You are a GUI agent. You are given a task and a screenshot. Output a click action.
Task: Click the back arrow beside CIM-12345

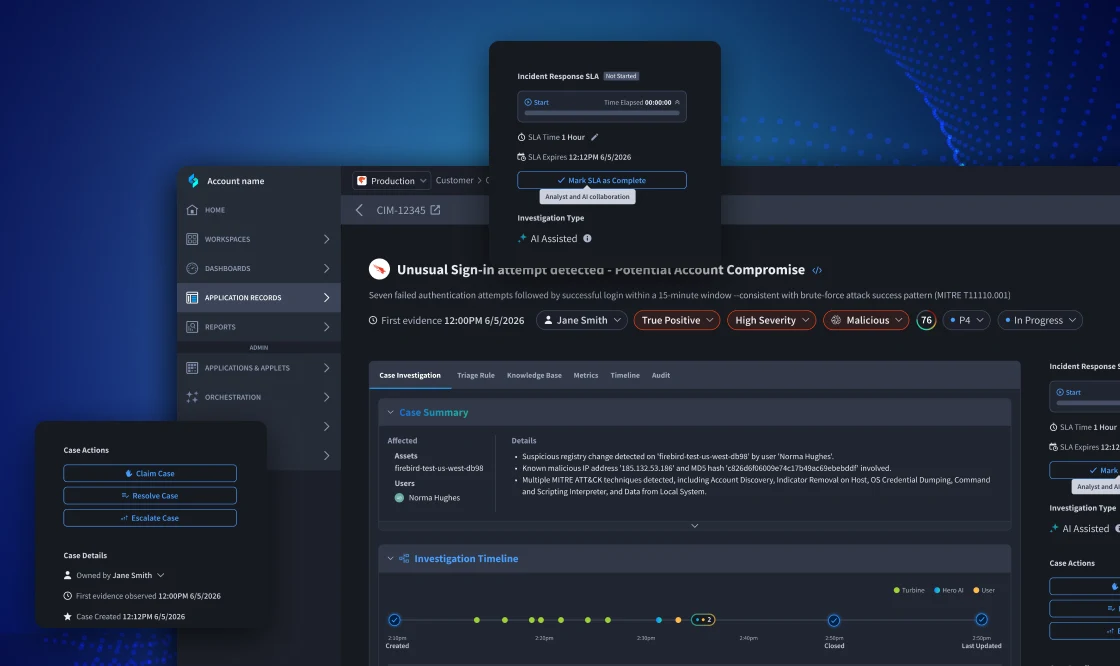(359, 210)
